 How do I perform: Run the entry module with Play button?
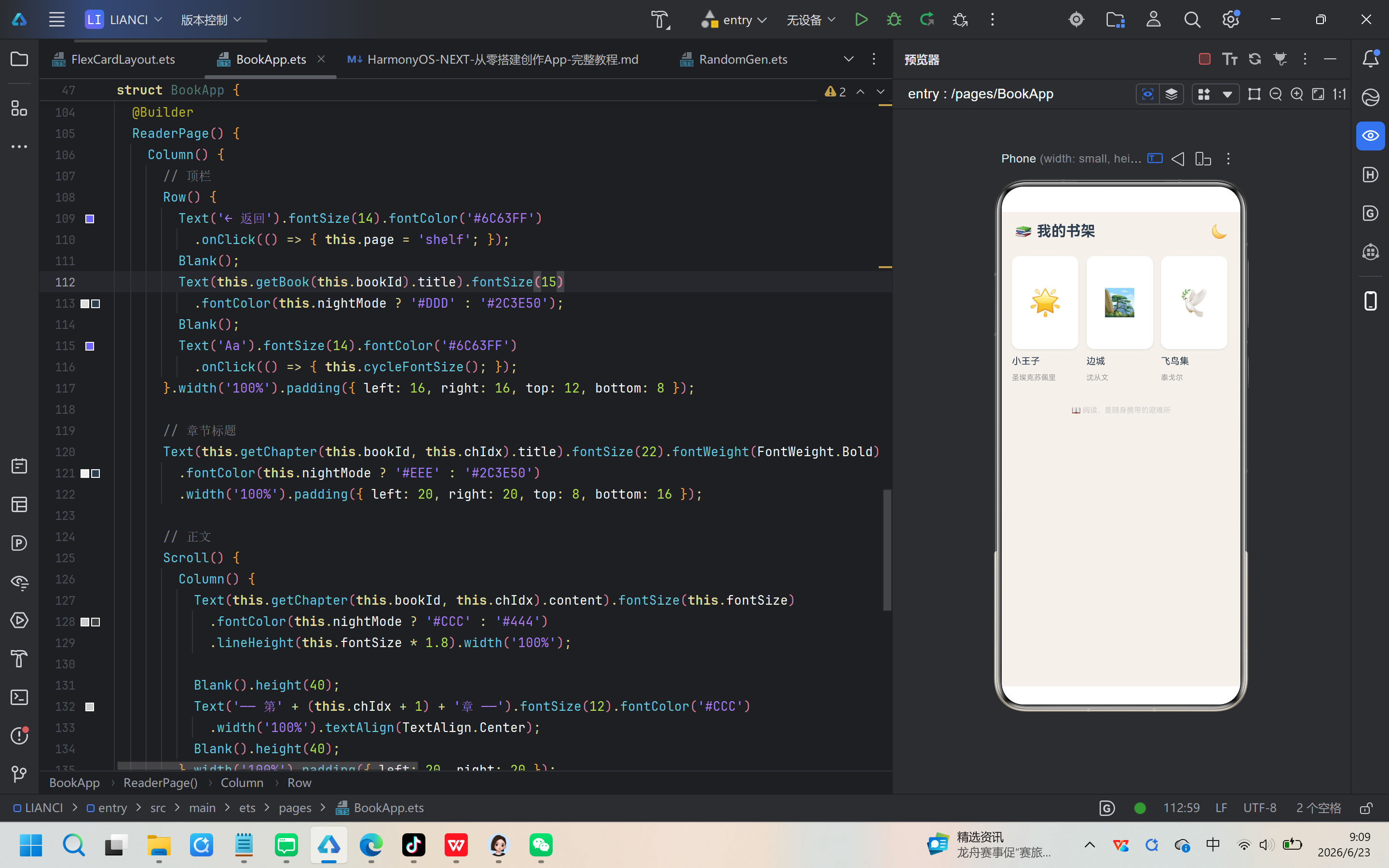(861, 19)
